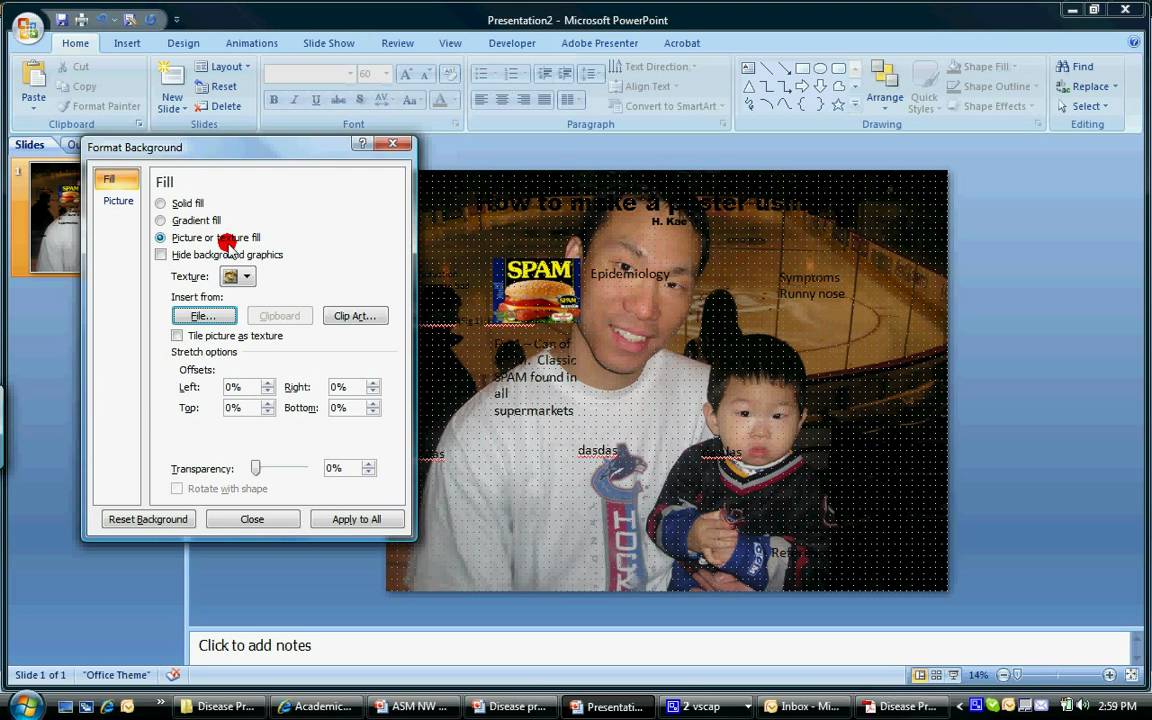1152x720 pixels.
Task: Click the PowerPoint Help icon
Action: 1134,43
